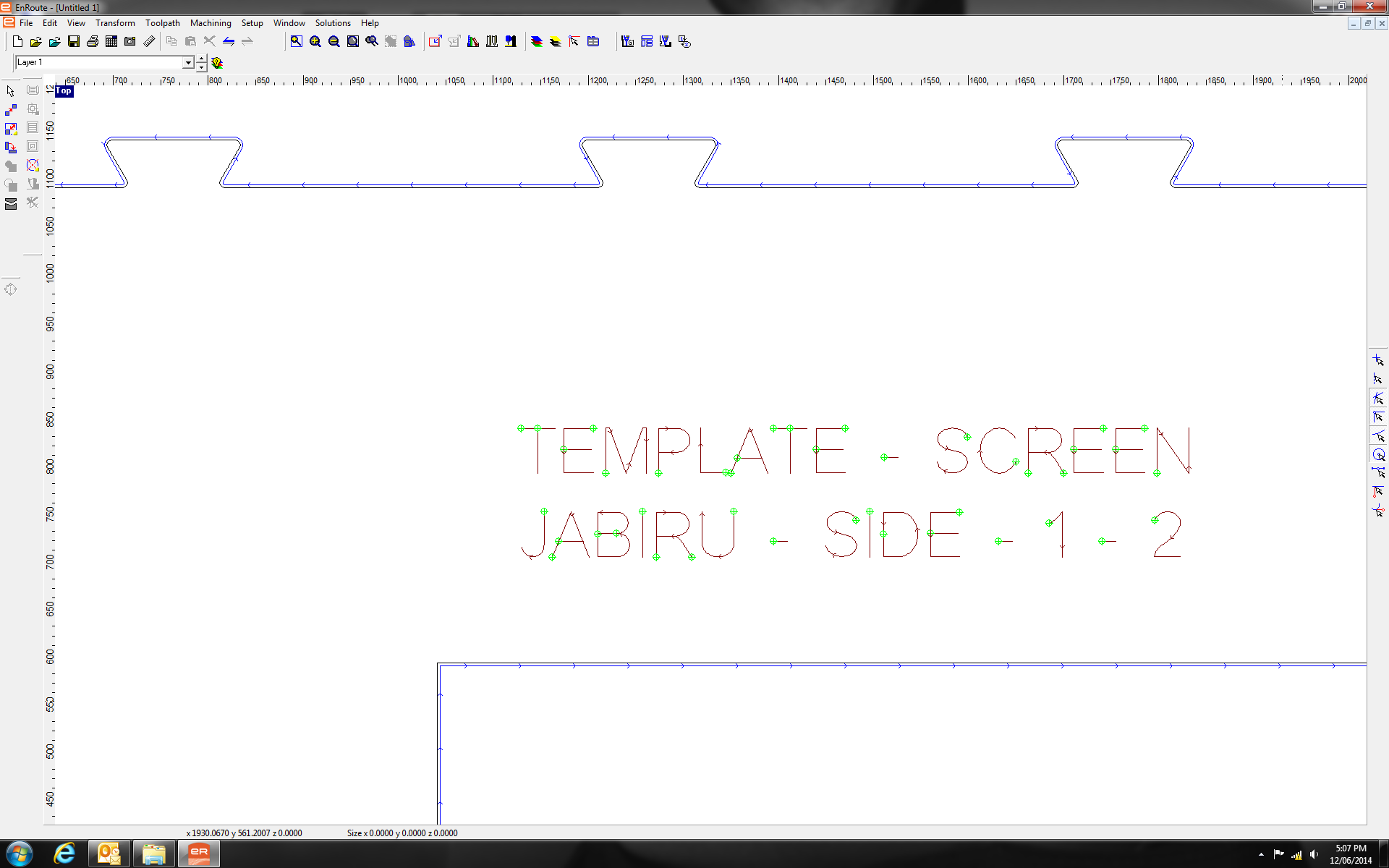Click the Undo arrow icon
The image size is (1389, 868).
pos(229,42)
